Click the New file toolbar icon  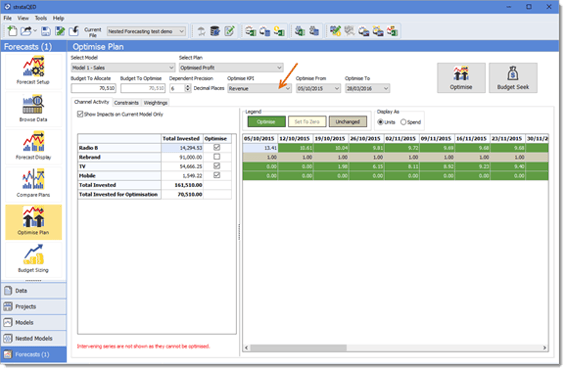(12, 31)
